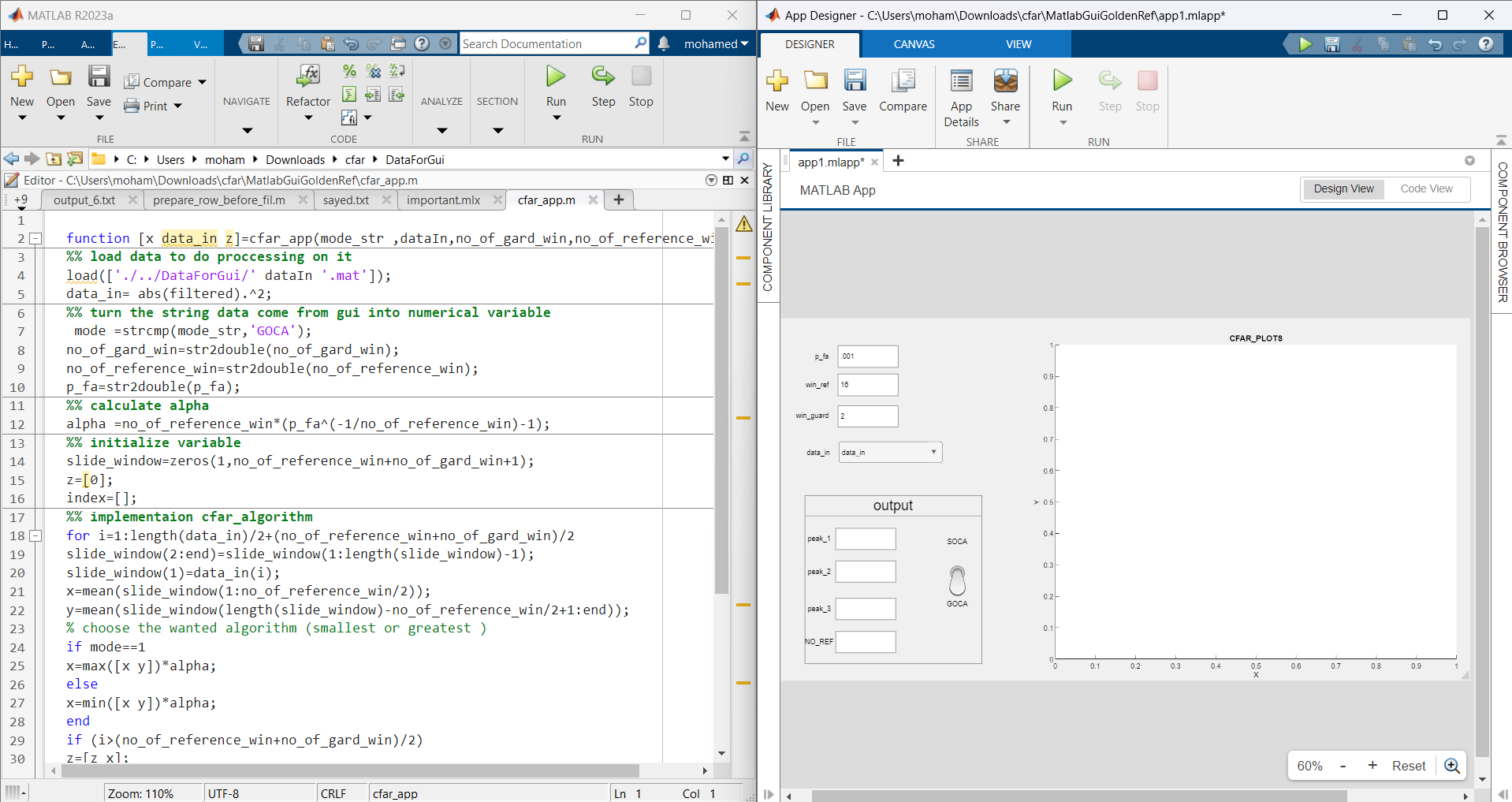Click the zoom in plus button
Screen dimensions: 1512x802
1372,766
